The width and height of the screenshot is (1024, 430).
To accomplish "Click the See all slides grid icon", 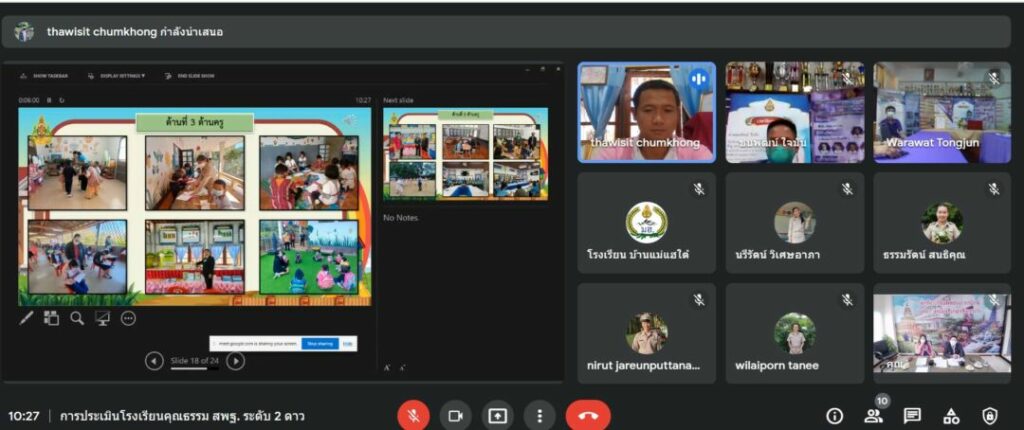I will 52,318.
